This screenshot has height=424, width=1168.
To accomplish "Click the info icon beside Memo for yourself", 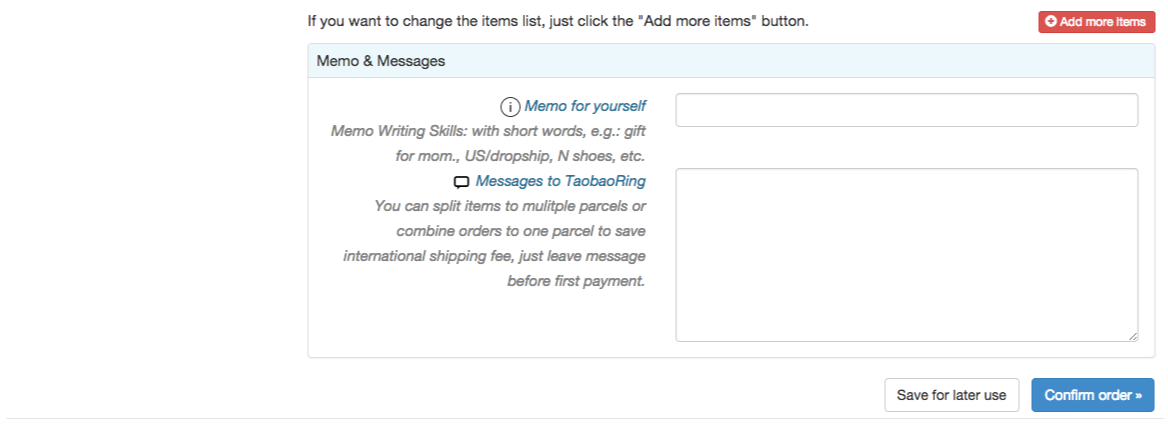I will (510, 107).
